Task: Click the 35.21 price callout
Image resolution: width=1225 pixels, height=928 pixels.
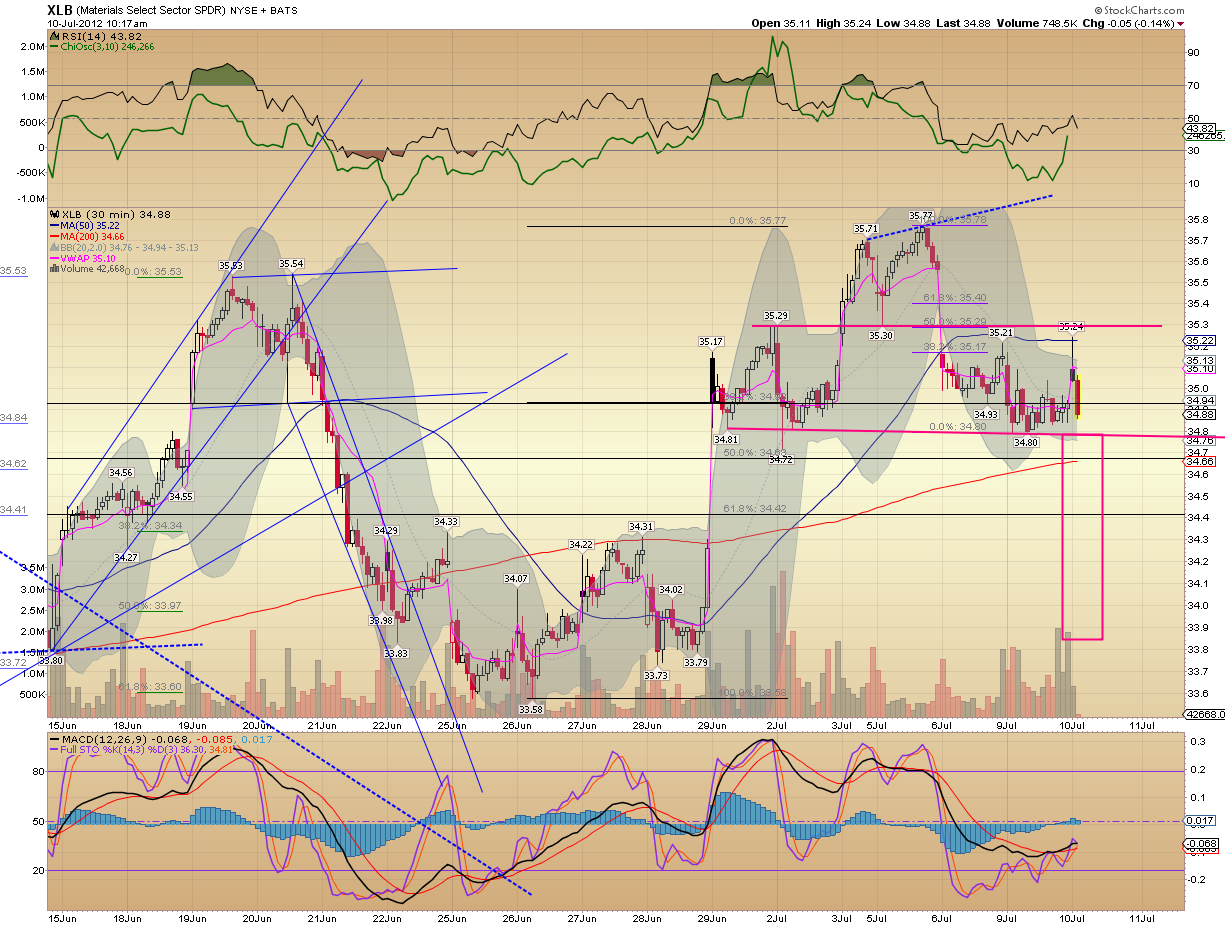Action: click(1001, 332)
